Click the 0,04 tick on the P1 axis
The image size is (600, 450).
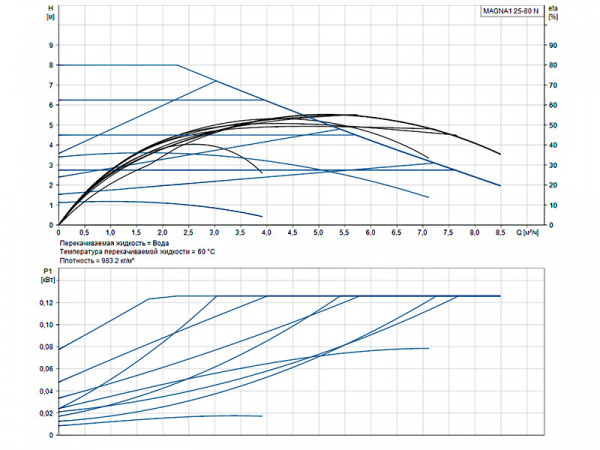[47, 391]
